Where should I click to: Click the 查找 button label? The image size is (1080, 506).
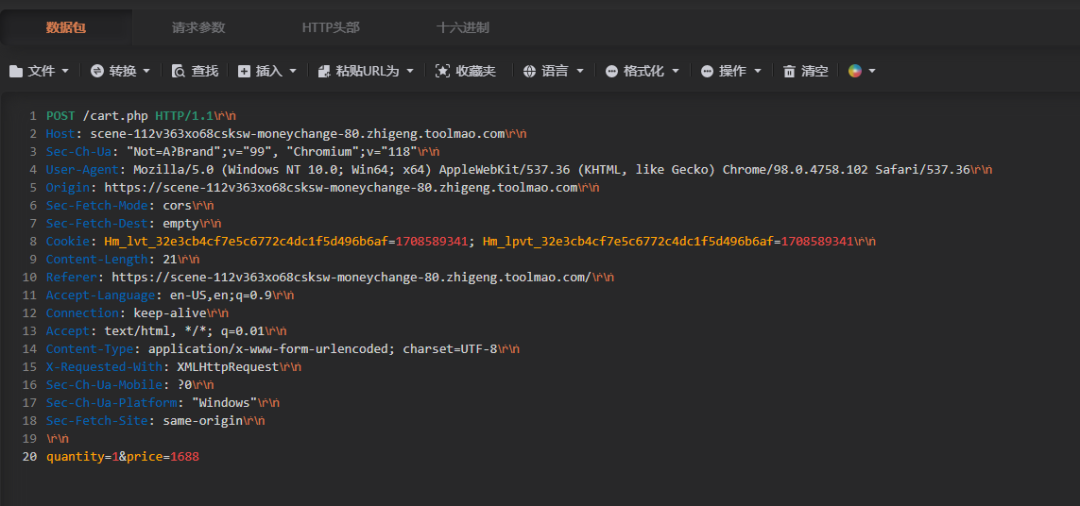205,71
